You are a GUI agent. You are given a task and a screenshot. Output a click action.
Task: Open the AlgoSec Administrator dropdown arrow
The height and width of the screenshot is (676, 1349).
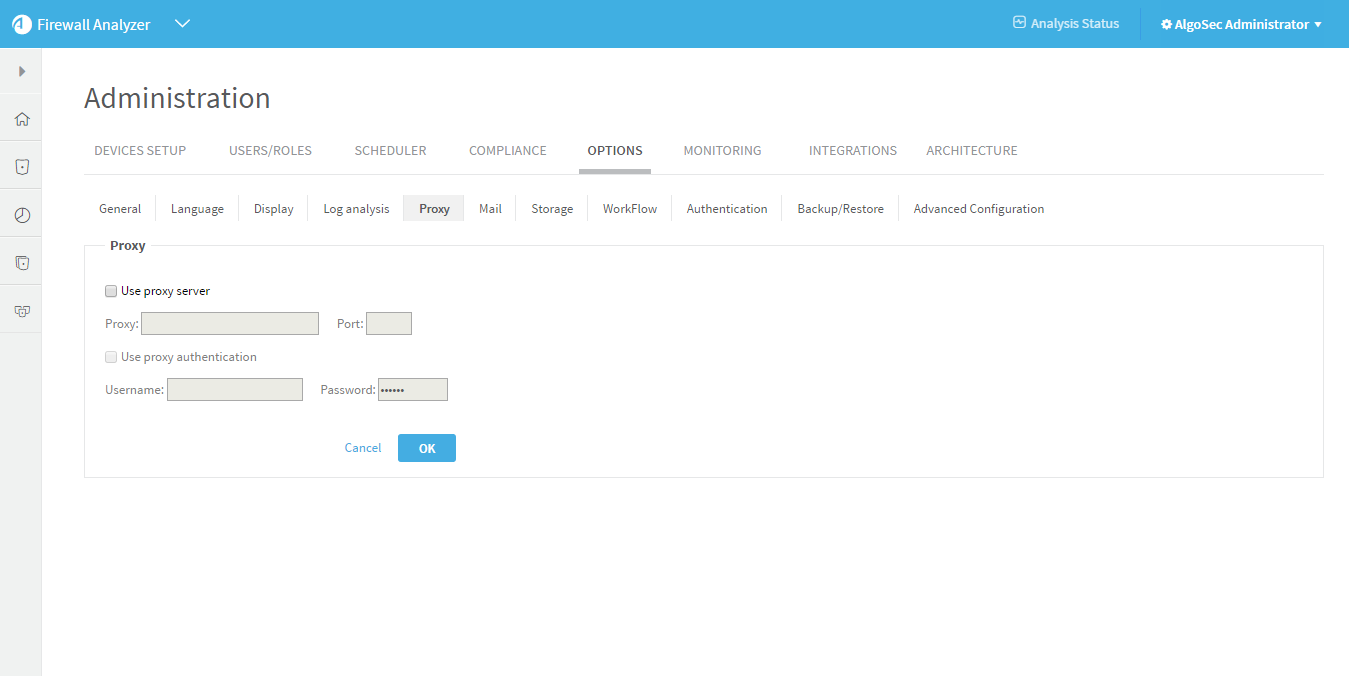[1318, 25]
